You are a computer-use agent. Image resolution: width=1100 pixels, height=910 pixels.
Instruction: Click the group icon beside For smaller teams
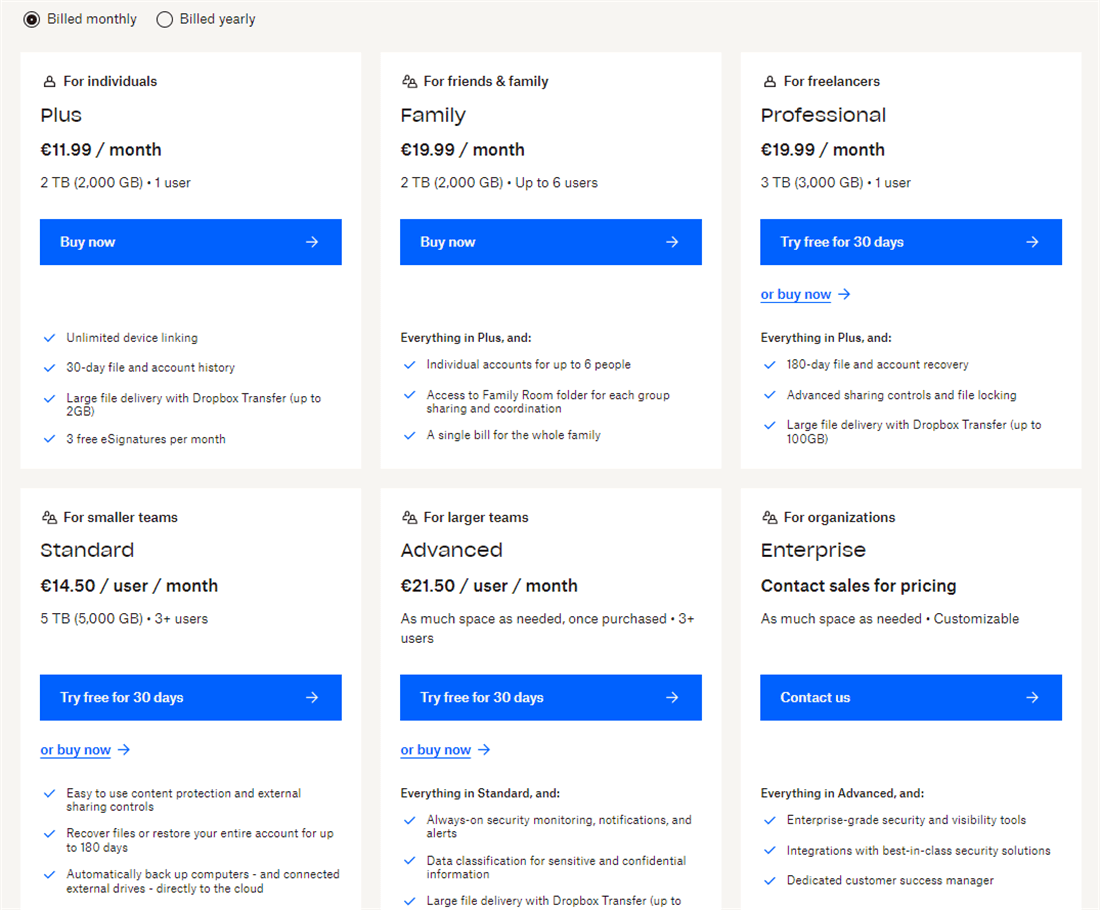49,518
